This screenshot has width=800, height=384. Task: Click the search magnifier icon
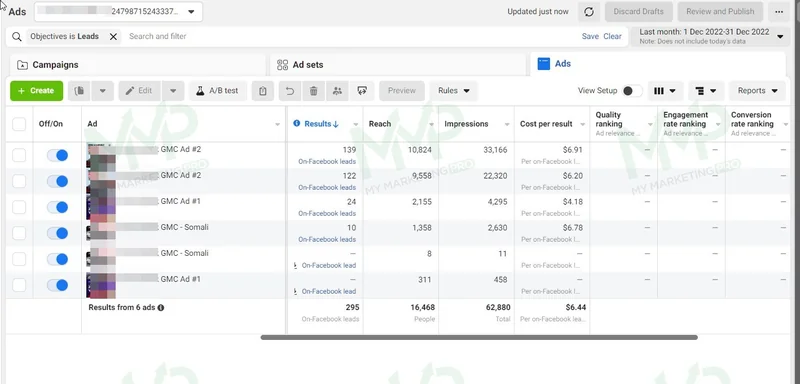pyautogui.click(x=17, y=36)
